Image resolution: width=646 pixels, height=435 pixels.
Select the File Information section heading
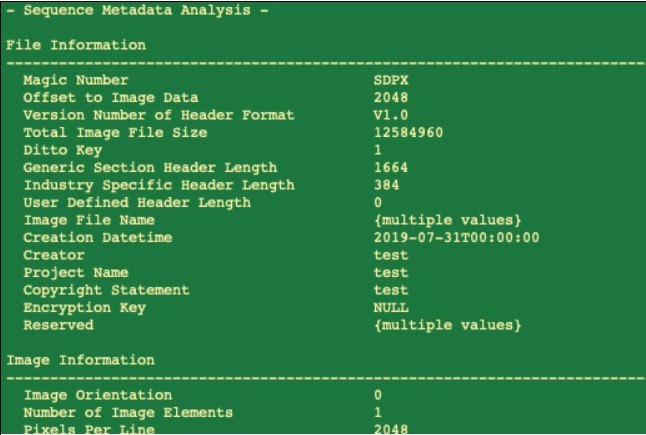pyautogui.click(x=76, y=45)
